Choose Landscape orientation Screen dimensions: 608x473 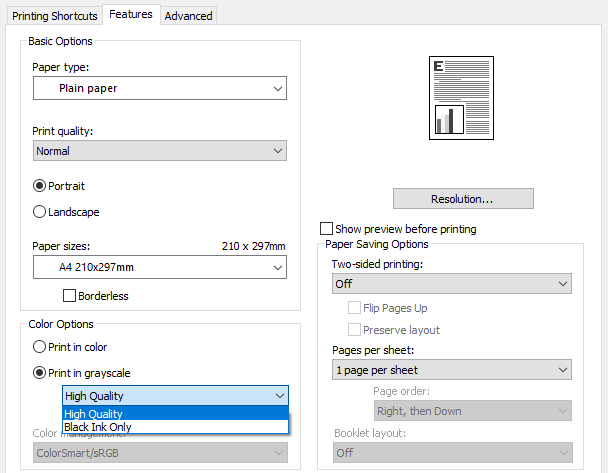(x=40, y=212)
